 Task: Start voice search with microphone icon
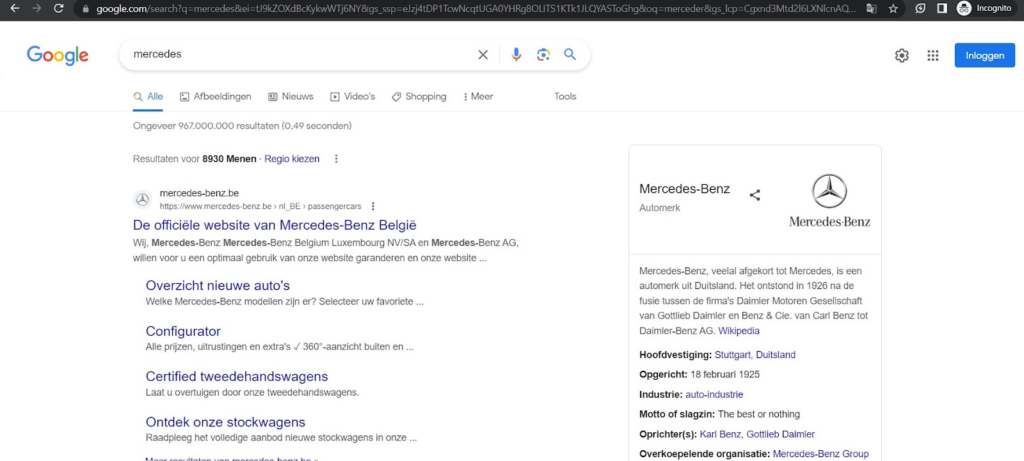tap(517, 55)
